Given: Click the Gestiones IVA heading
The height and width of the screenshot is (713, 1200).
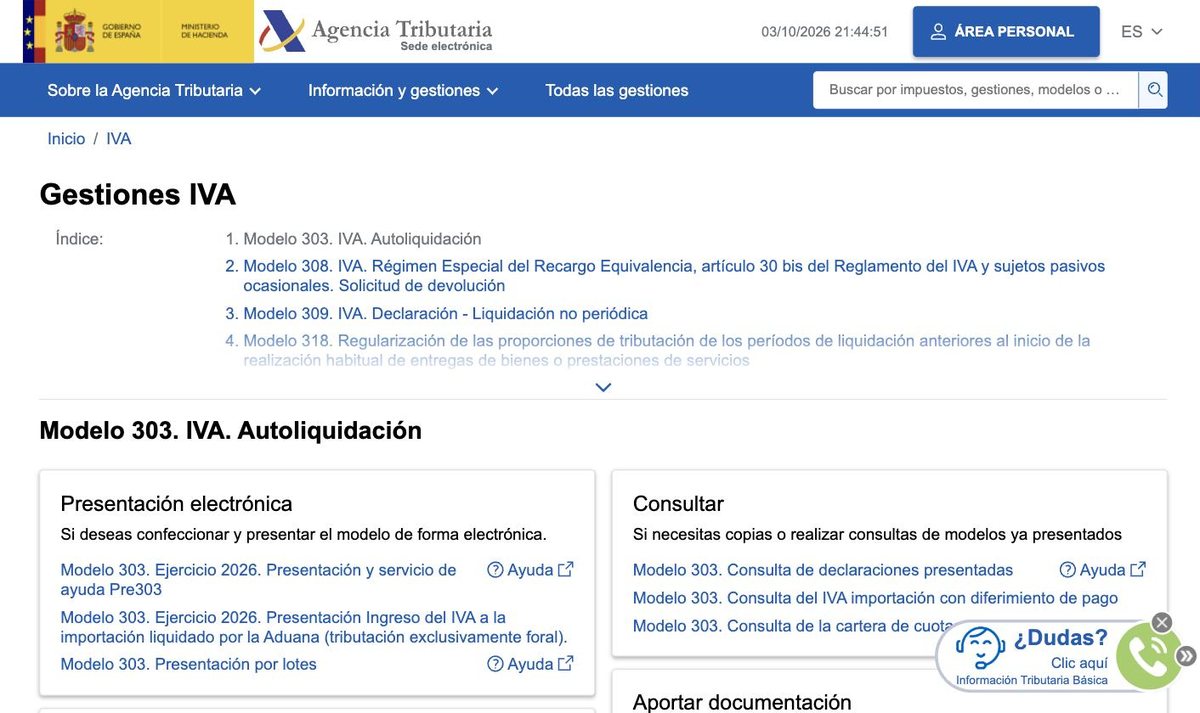Looking at the screenshot, I should [138, 194].
